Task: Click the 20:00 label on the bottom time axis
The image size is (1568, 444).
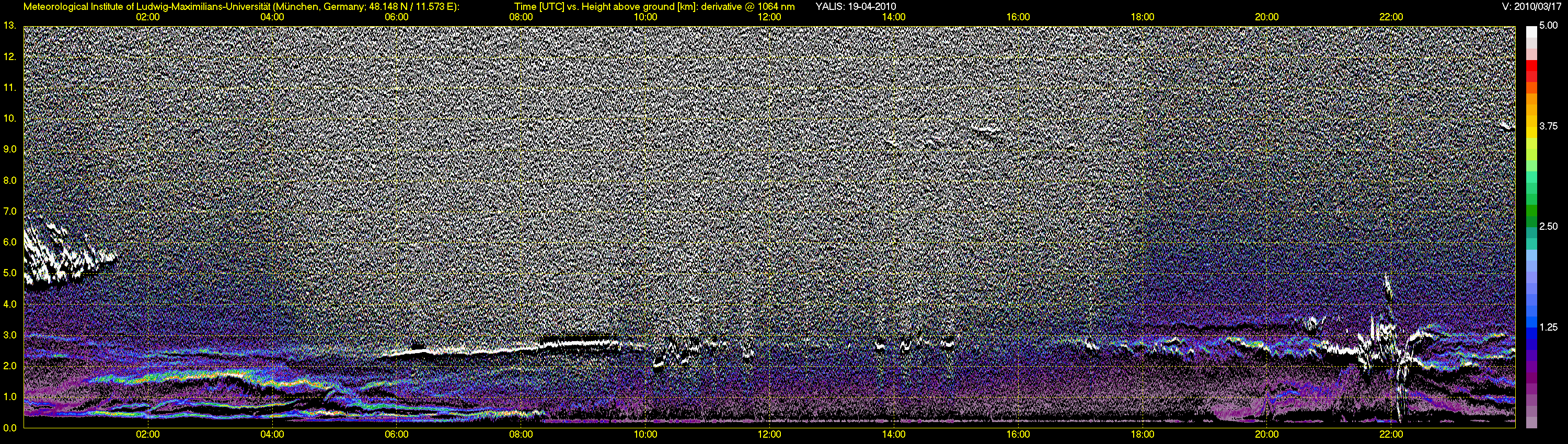Action: click(x=1267, y=434)
